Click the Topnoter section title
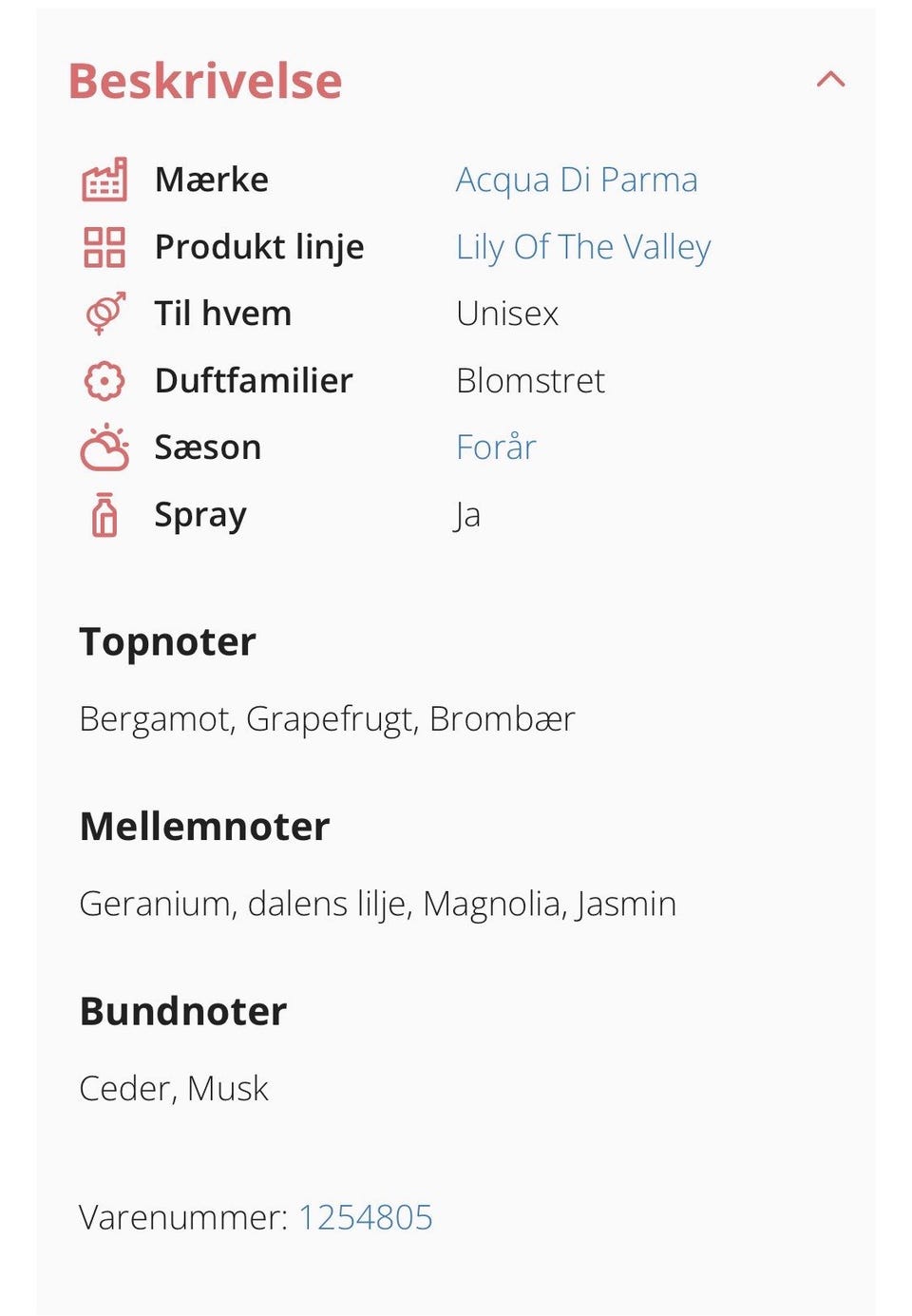 click(168, 641)
